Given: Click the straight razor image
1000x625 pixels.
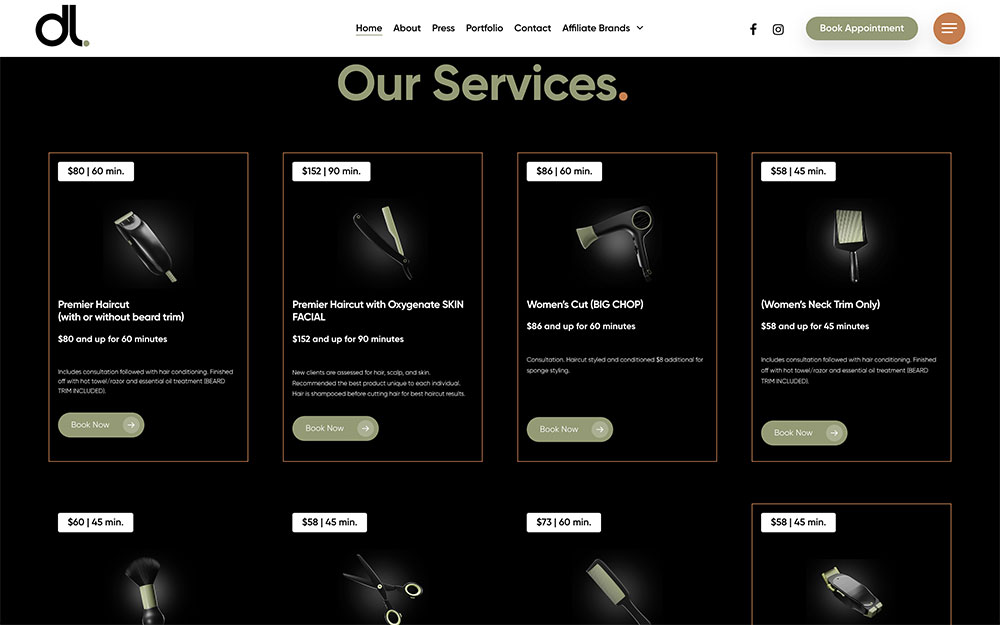Looking at the screenshot, I should click(383, 241).
